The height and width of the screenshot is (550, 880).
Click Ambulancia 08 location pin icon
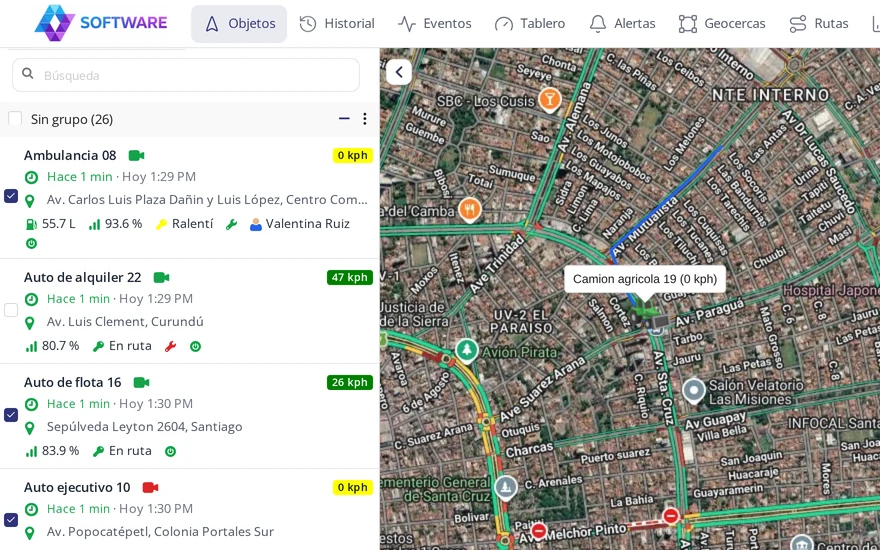pyautogui.click(x=30, y=201)
